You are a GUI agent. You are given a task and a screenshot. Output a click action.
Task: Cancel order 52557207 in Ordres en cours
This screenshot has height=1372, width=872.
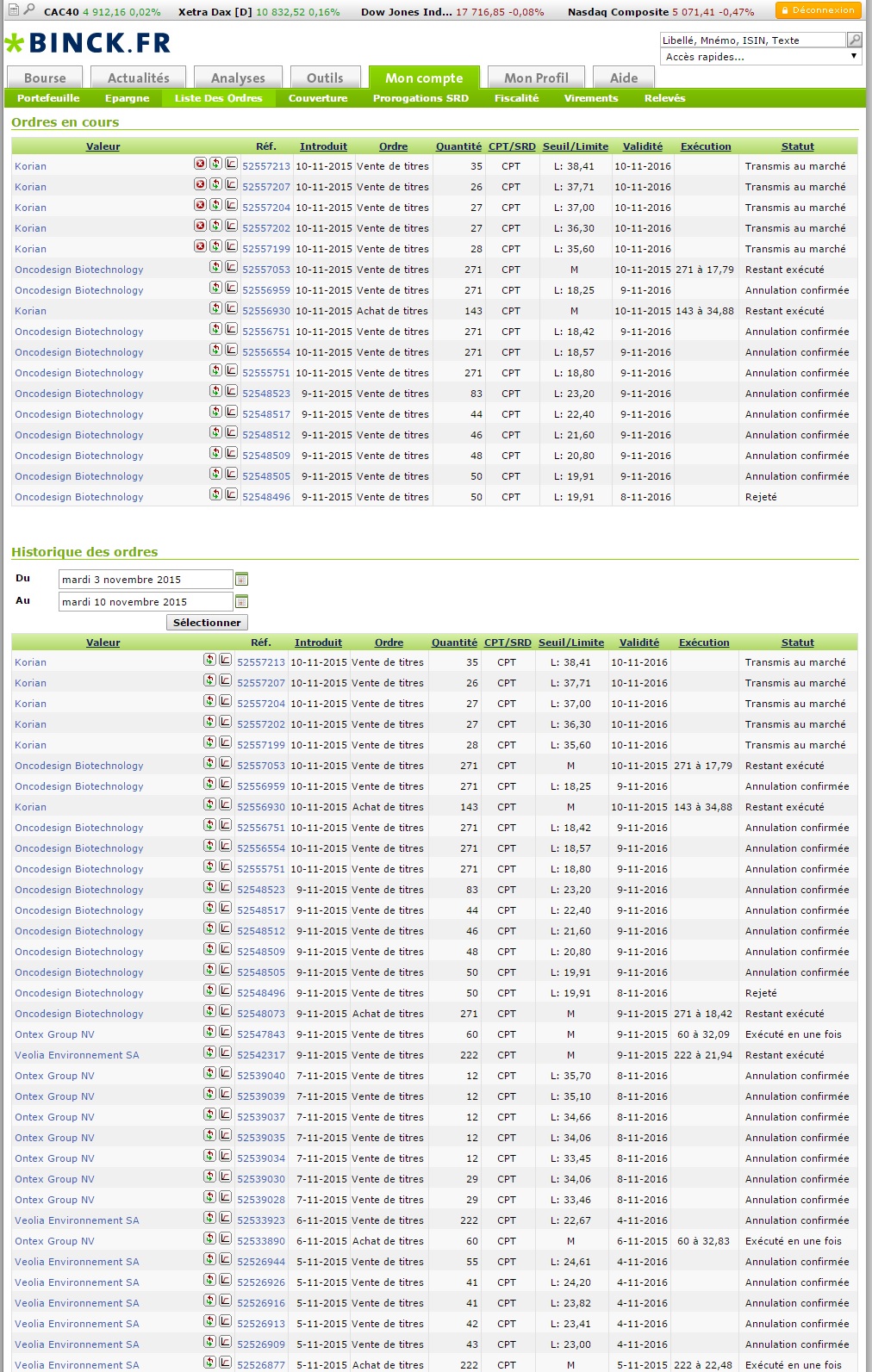pos(200,184)
